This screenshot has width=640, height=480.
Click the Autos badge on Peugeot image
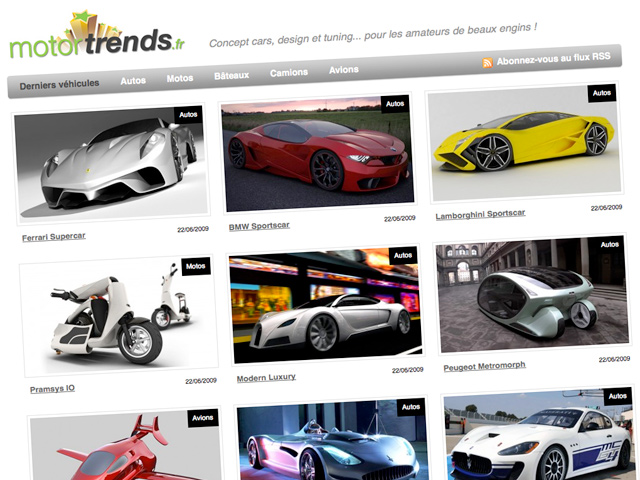click(610, 244)
